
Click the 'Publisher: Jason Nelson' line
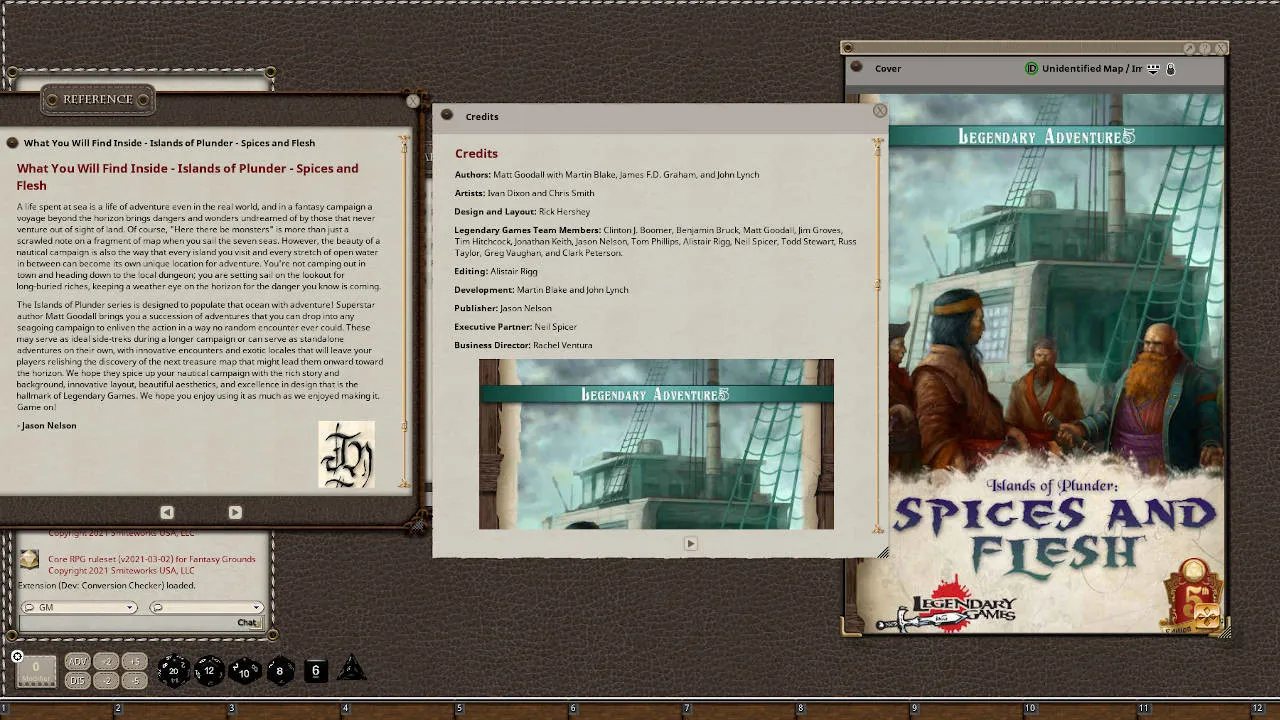tap(503, 308)
